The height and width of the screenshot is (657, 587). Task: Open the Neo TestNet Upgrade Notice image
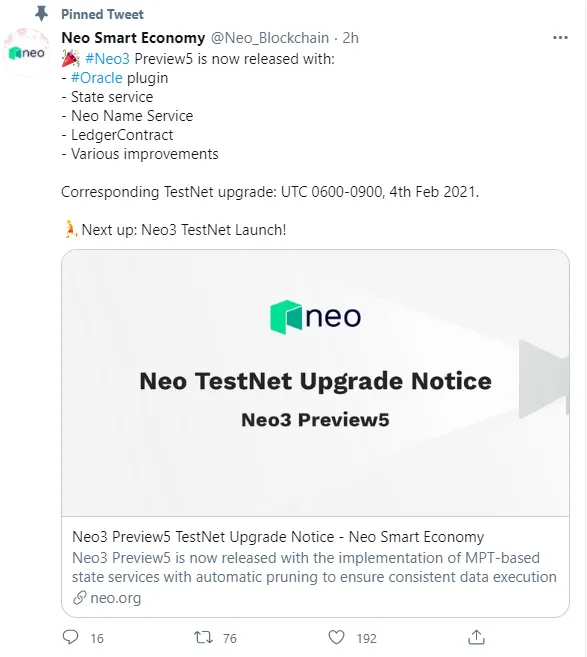click(315, 383)
